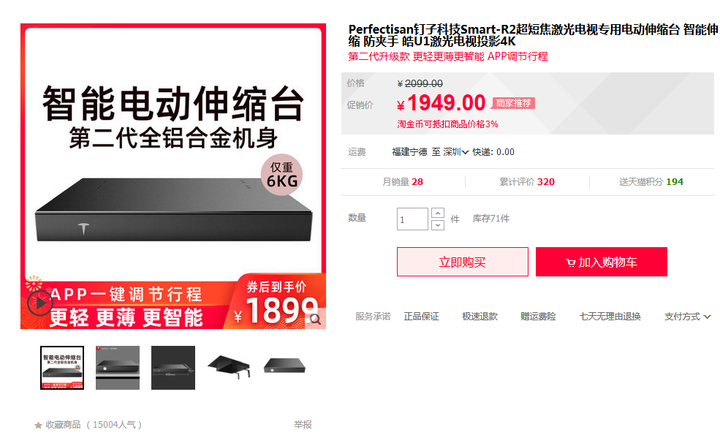Click the 商家推荐 badge next to price
The image size is (720, 438).
click(513, 103)
